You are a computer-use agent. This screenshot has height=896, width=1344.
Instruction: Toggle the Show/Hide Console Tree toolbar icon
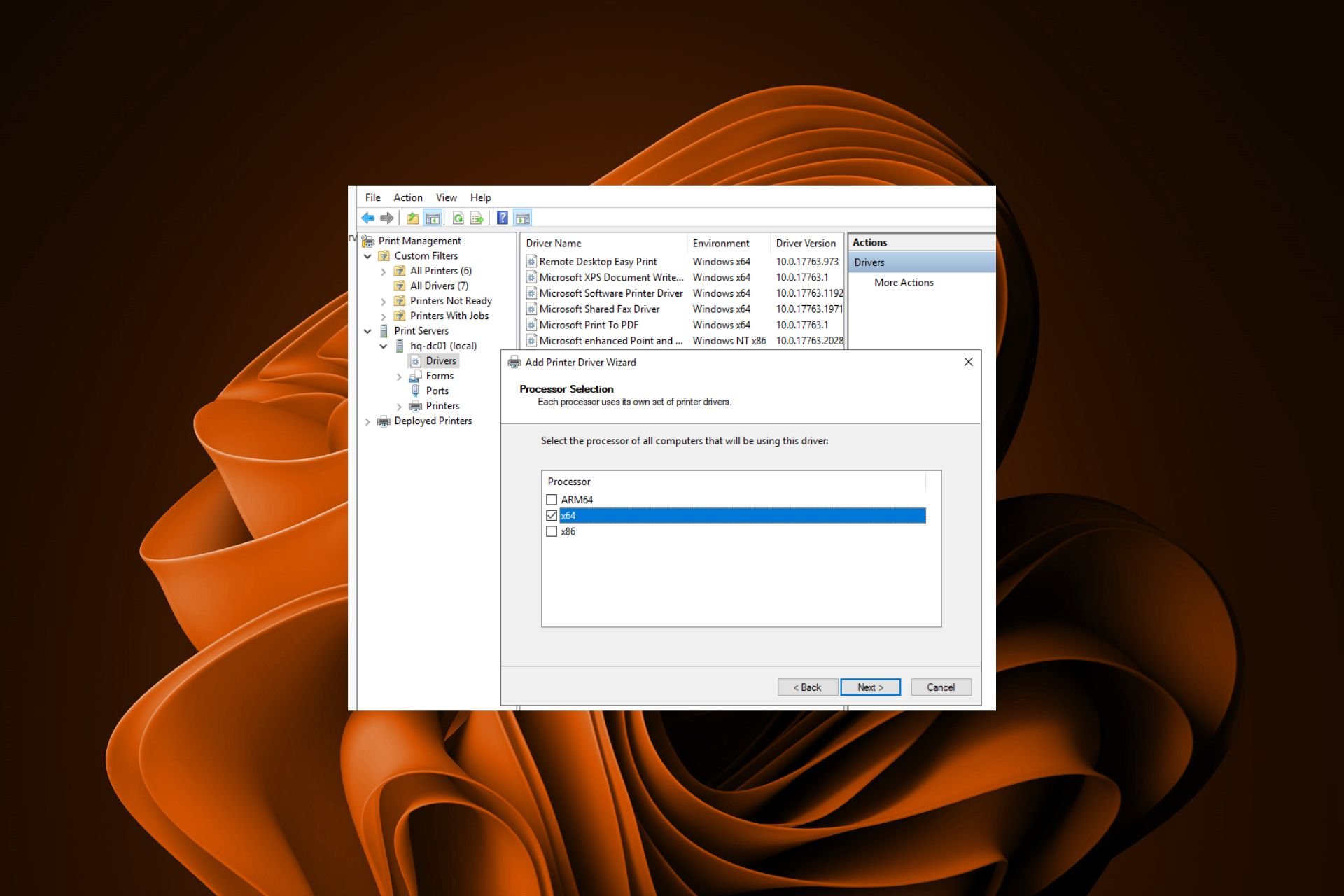click(x=433, y=218)
